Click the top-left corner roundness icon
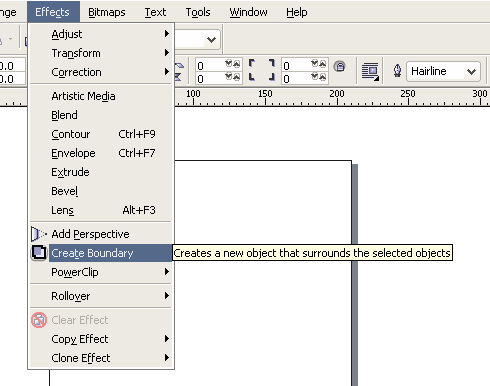The image size is (490, 386). coord(252,63)
